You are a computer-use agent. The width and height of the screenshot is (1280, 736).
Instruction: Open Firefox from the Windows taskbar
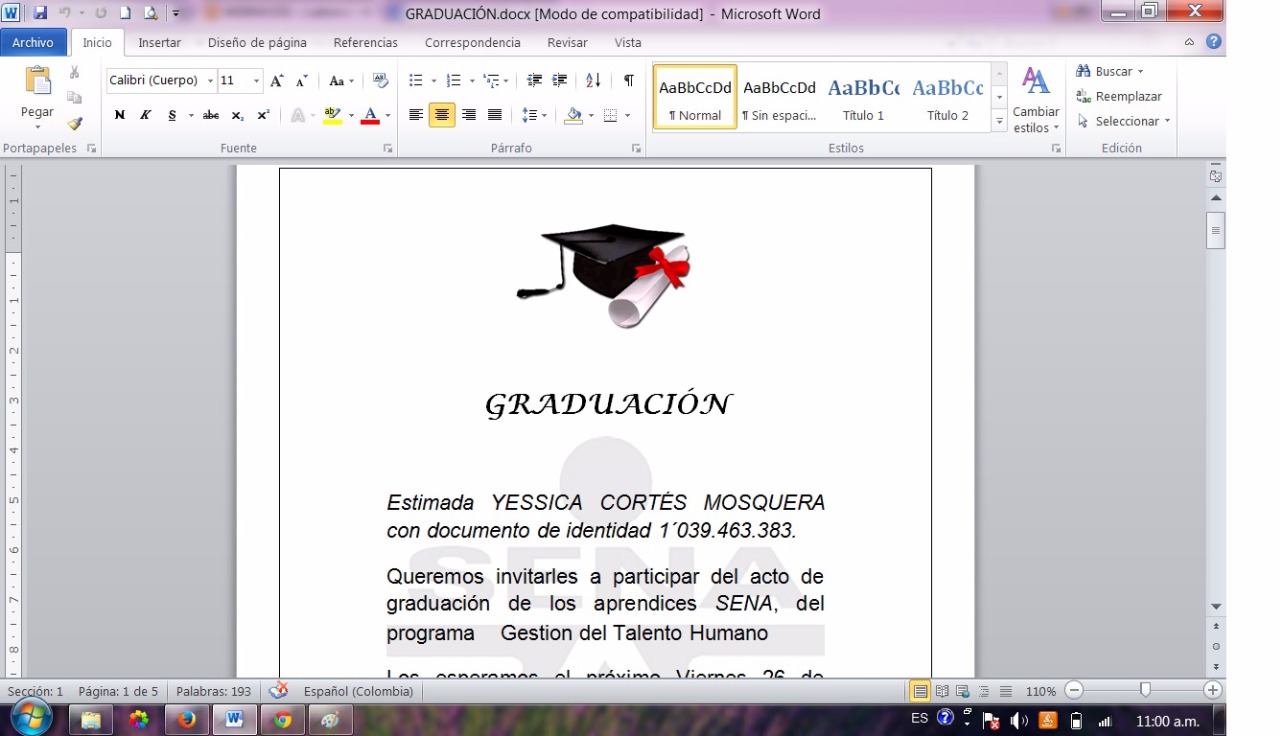coord(186,719)
